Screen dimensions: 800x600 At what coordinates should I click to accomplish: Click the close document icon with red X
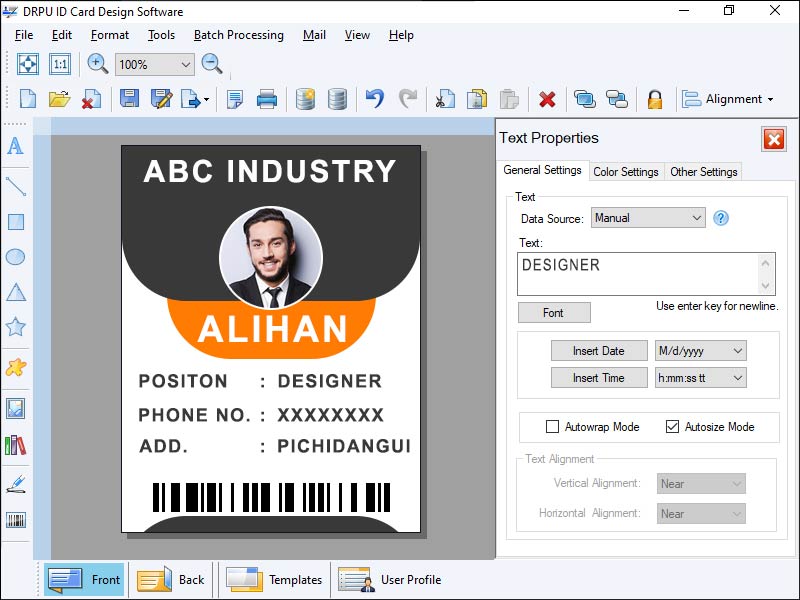pyautogui.click(x=91, y=99)
